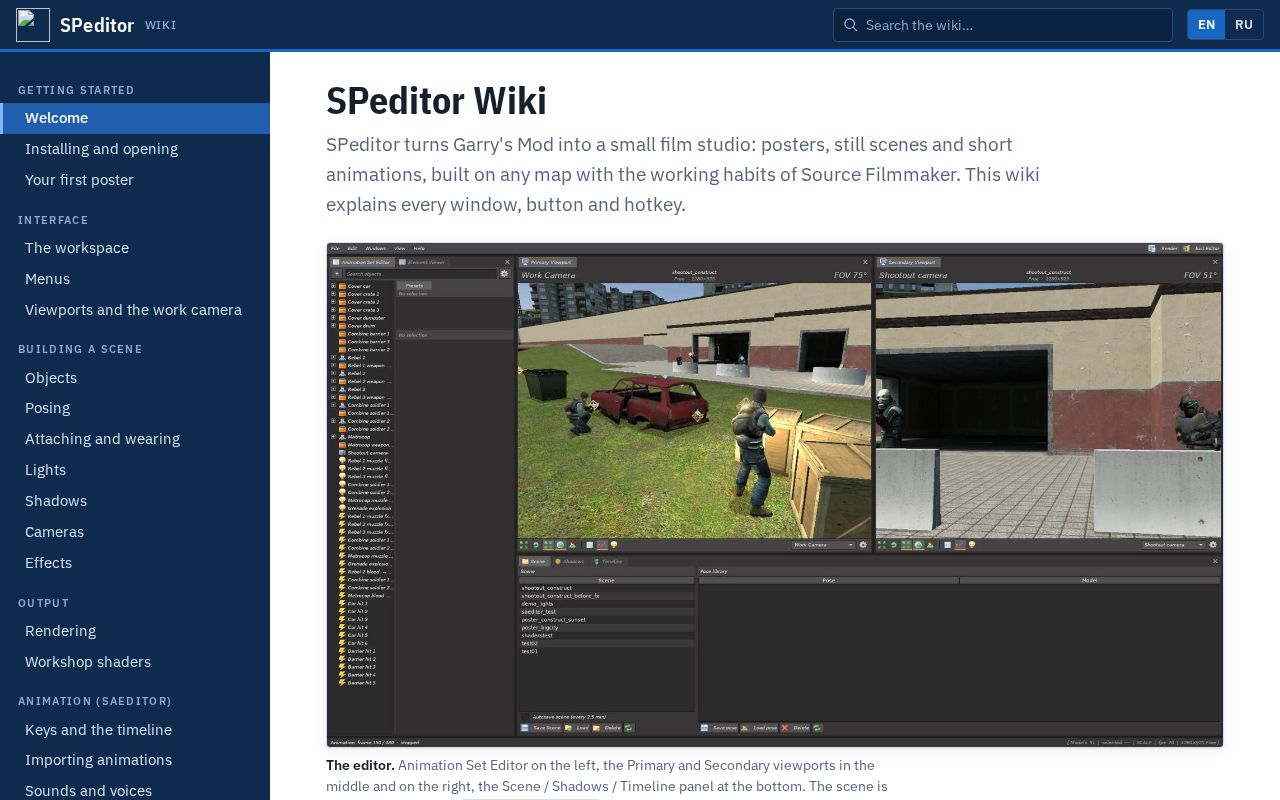Open the Menus page
This screenshot has height=800, width=1280.
[135, 279]
